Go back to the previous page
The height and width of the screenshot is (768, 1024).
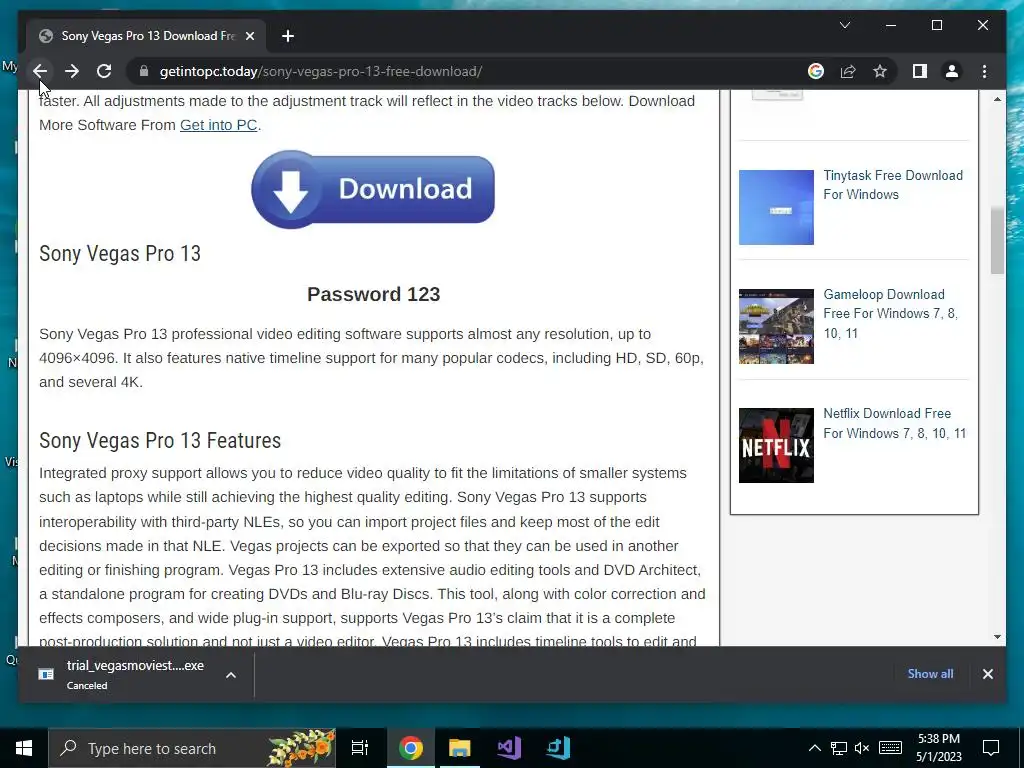[x=40, y=71]
